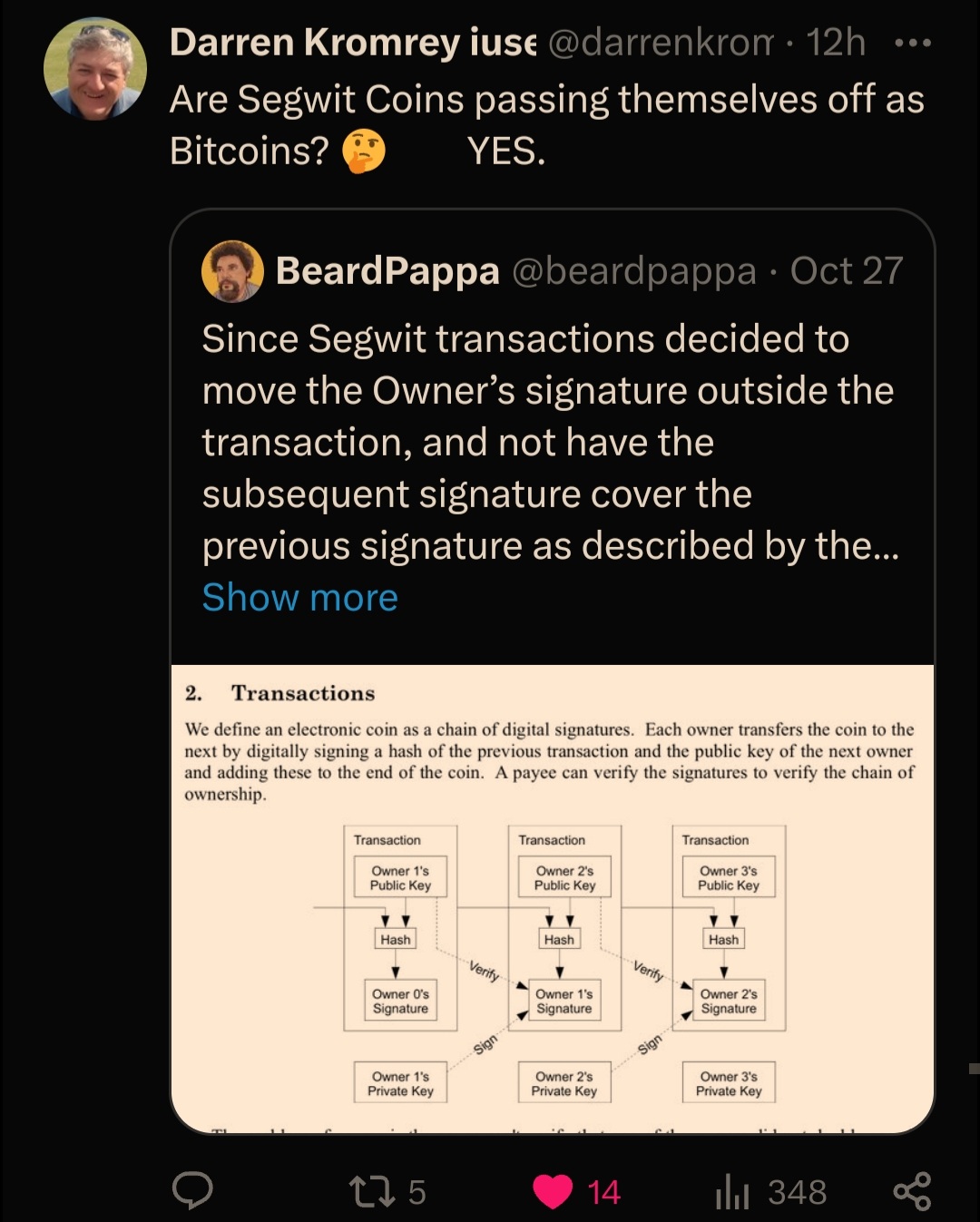The image size is (980, 1222).
Task: Open the @beardpappa handle
Action: click(x=633, y=270)
